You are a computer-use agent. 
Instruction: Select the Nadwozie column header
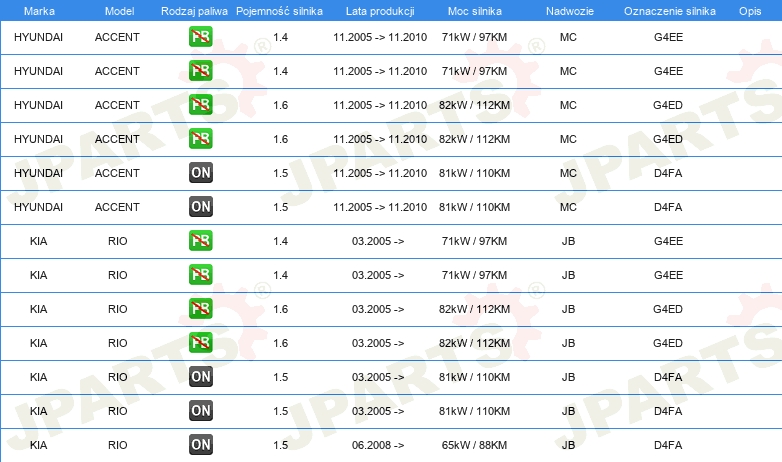tap(570, 11)
